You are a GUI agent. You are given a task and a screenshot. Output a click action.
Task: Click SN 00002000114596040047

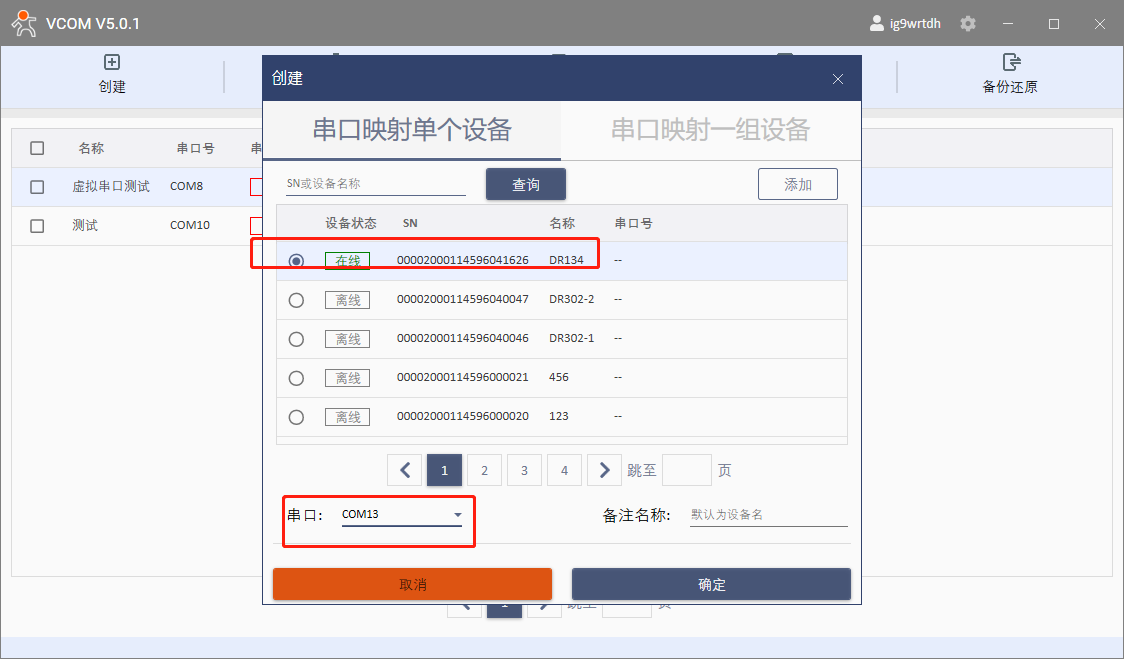point(463,299)
